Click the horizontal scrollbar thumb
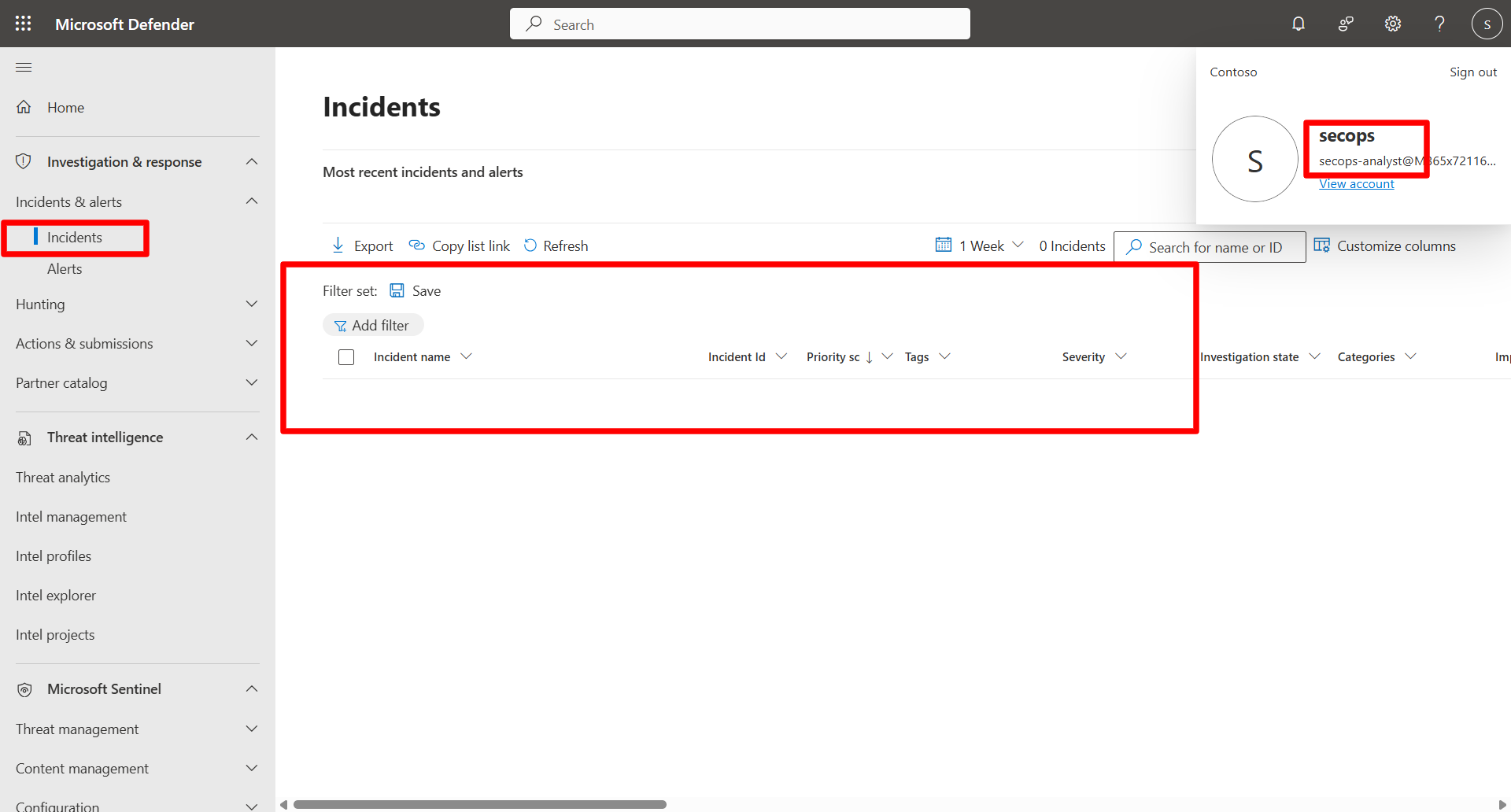The image size is (1511, 812). coord(480,804)
